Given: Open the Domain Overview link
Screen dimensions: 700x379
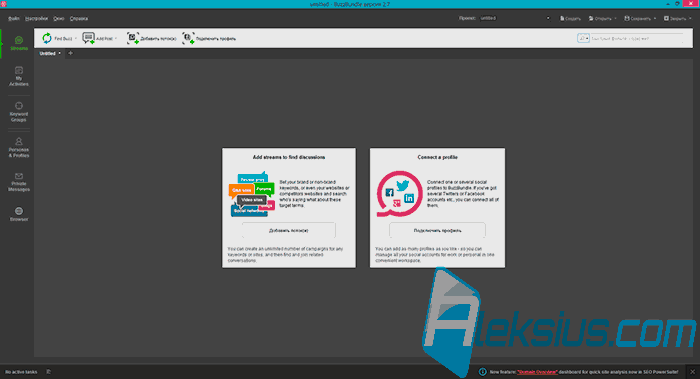Looking at the screenshot, I should (x=537, y=372).
